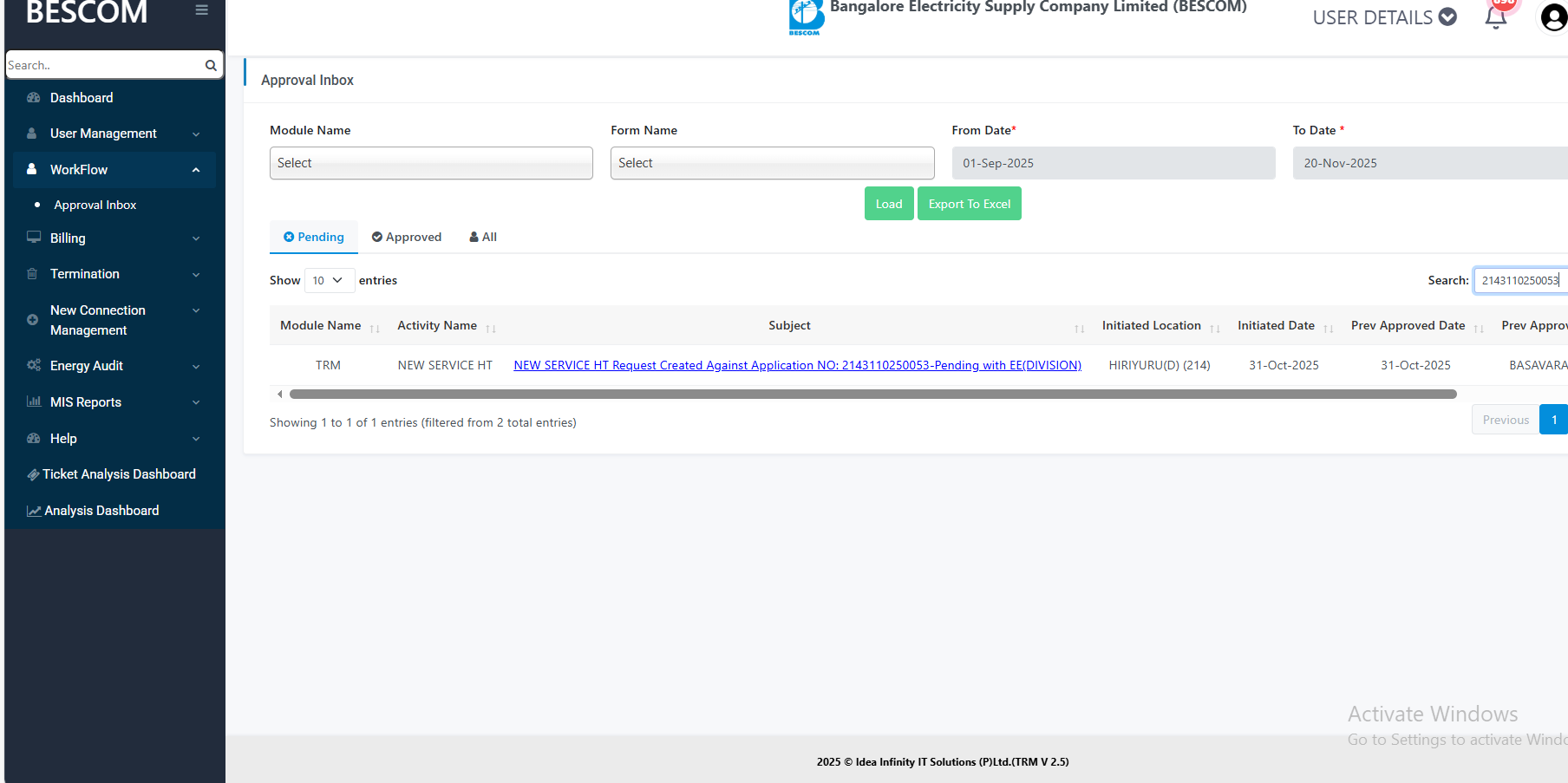Sort by Prev Approved Date column arrows
1568x783 pixels.
click(1480, 329)
